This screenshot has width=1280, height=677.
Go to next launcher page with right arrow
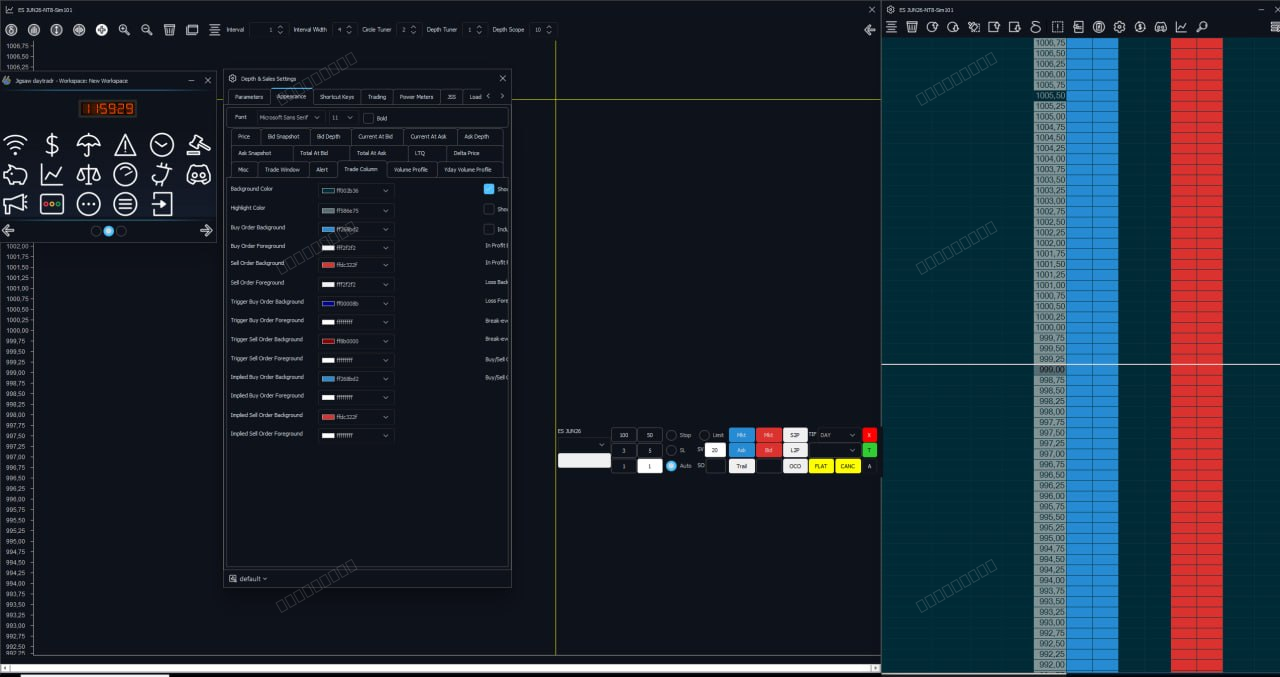pos(206,230)
